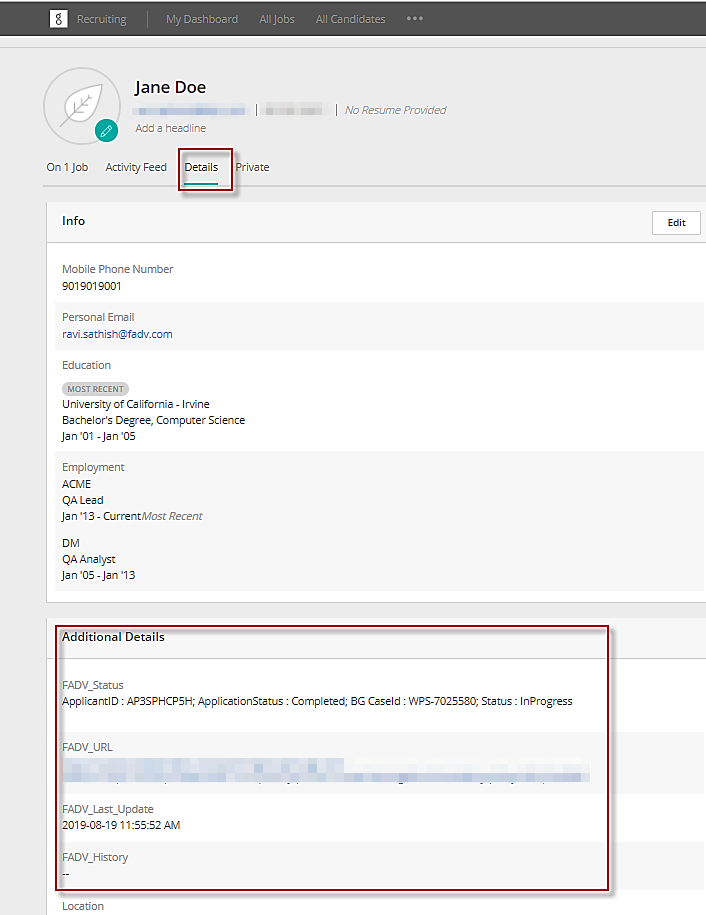Open All Jobs page

[x=277, y=19]
